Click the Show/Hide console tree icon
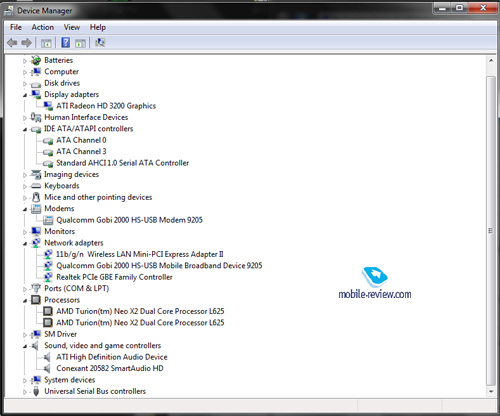500x416 pixels. pos(46,43)
